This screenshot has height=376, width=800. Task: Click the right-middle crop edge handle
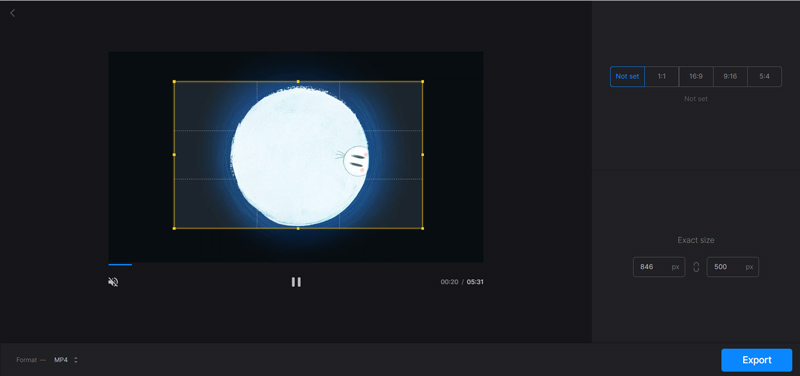(422, 155)
